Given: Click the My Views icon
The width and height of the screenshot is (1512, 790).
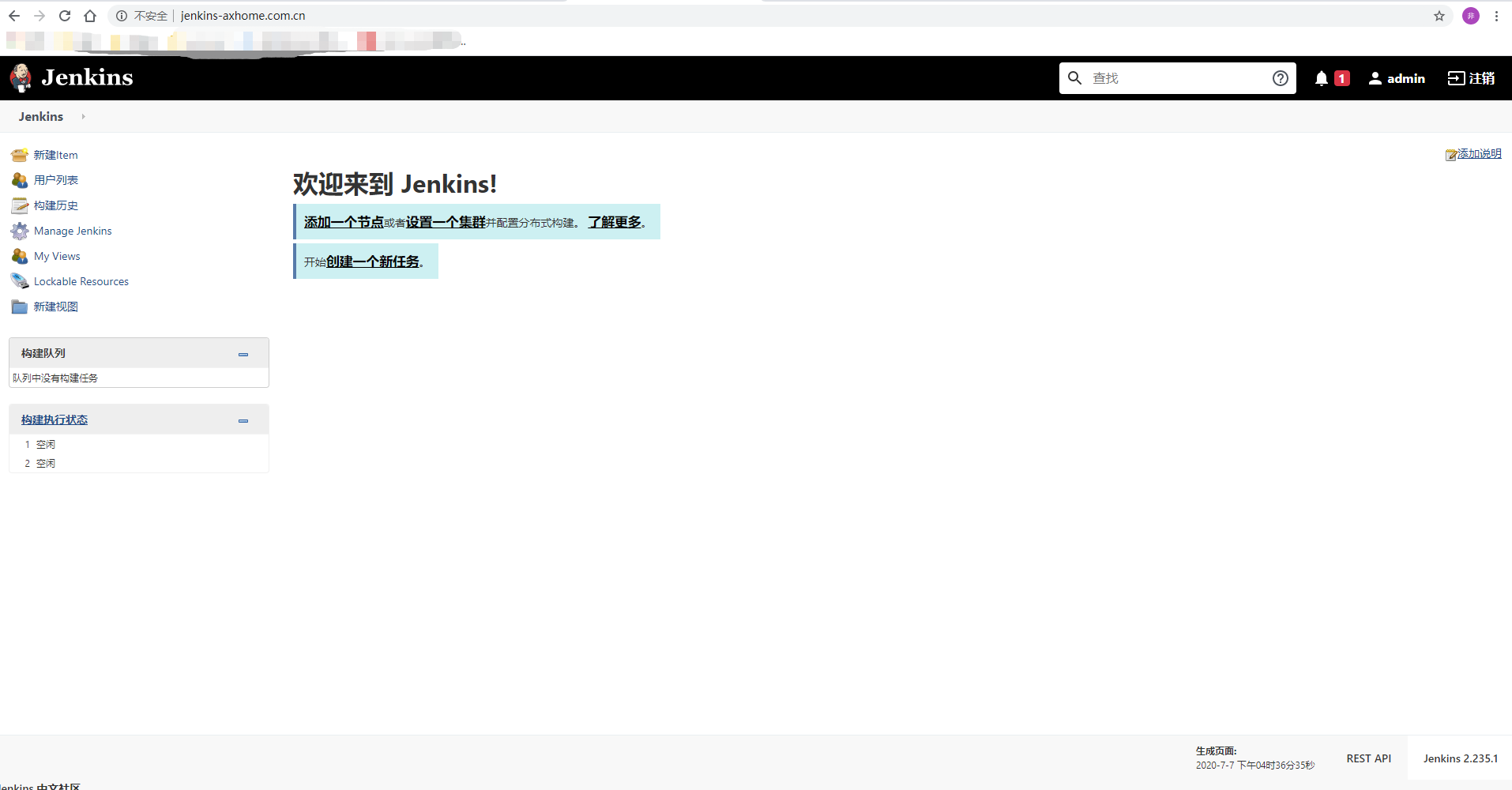Looking at the screenshot, I should coord(20,256).
